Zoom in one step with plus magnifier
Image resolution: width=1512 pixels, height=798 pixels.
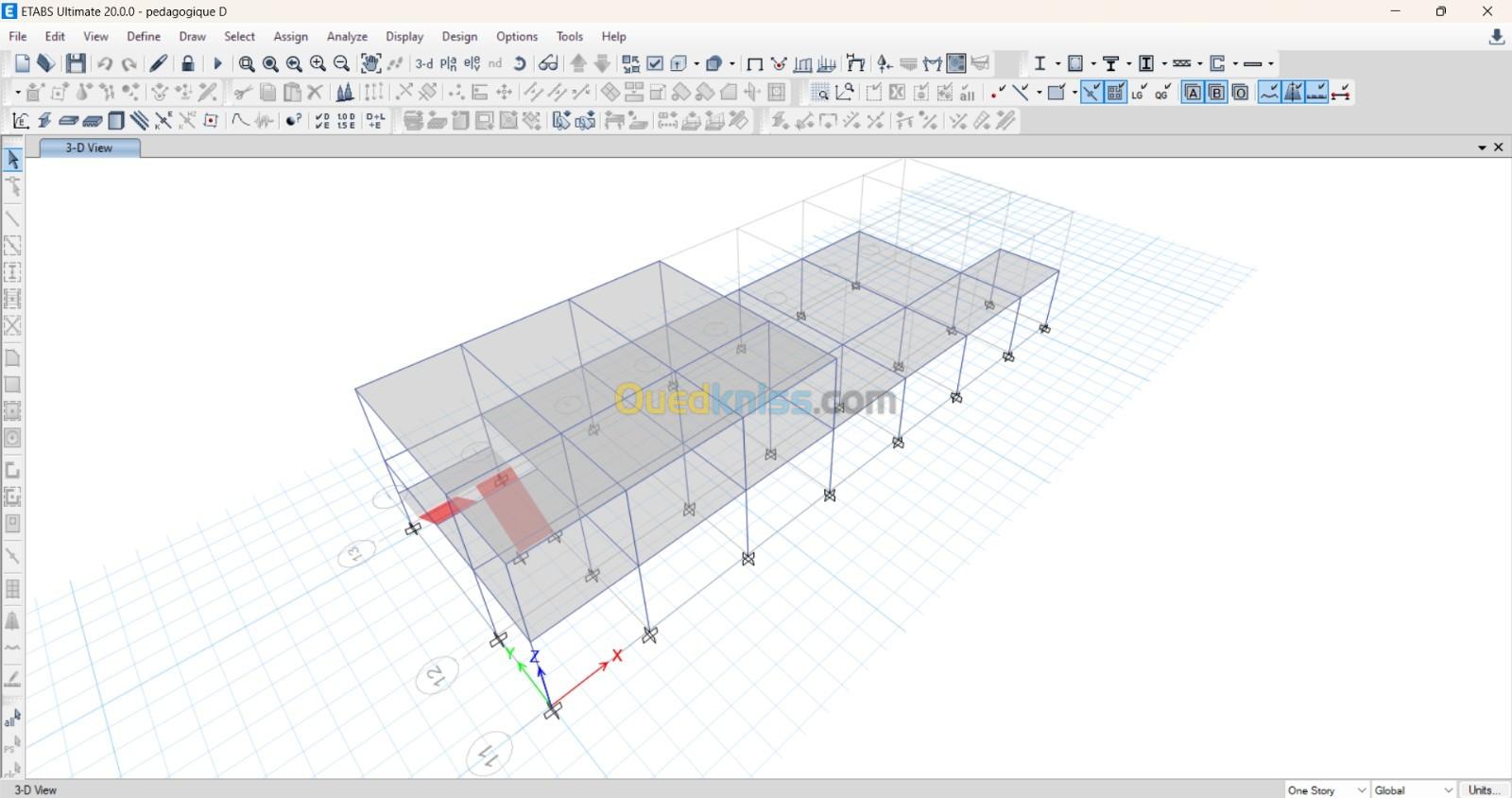[318, 63]
